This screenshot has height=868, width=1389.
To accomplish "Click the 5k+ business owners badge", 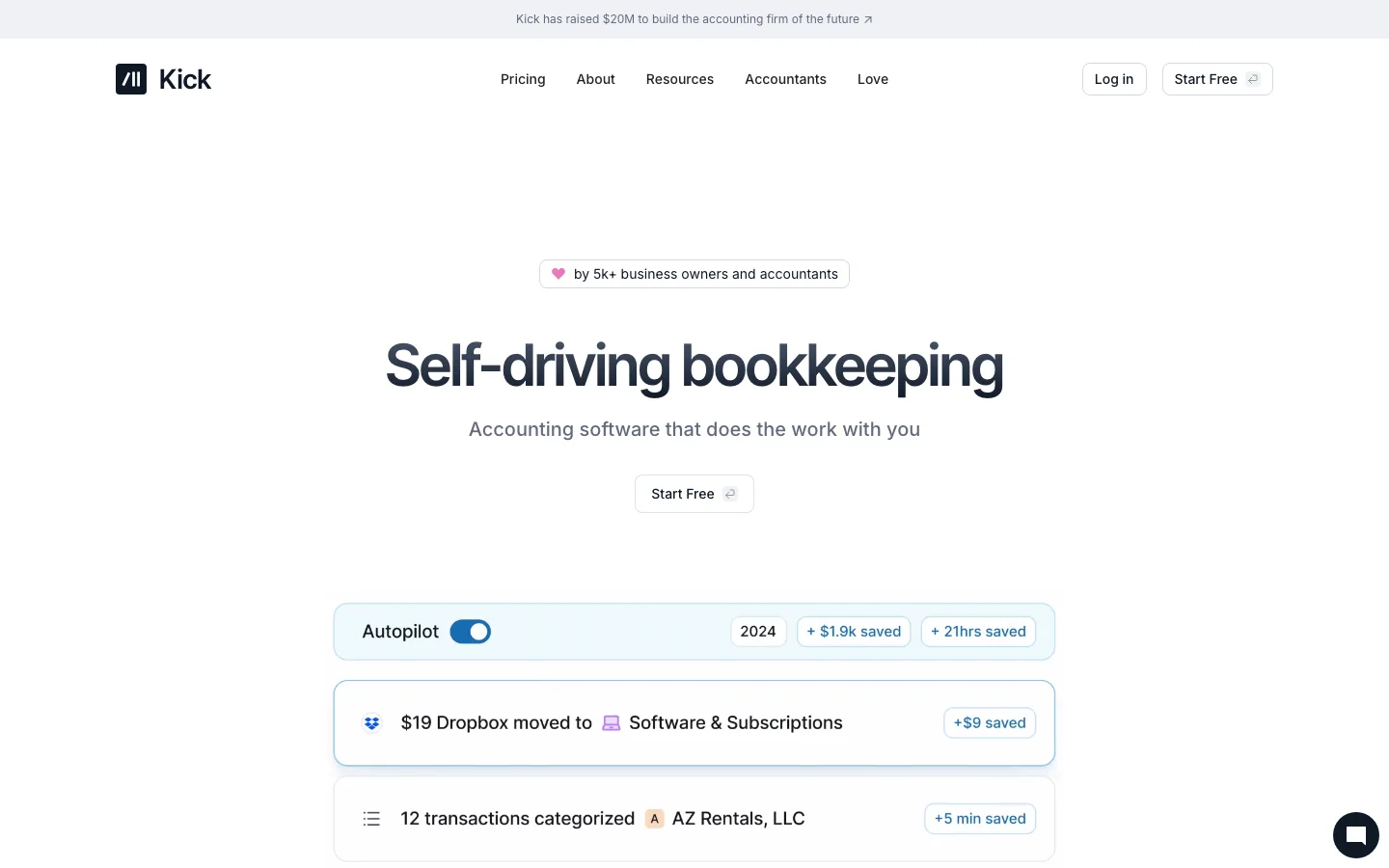I will [694, 274].
